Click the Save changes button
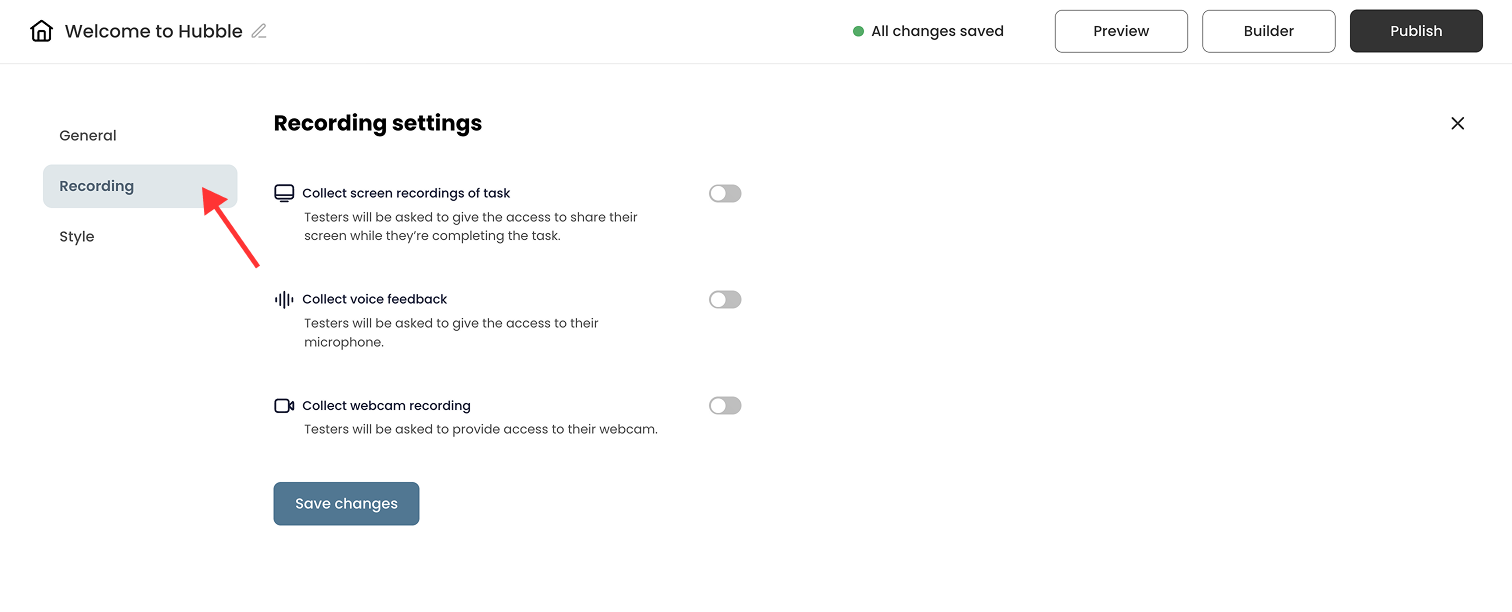Image resolution: width=1512 pixels, height=612 pixels. (x=346, y=503)
